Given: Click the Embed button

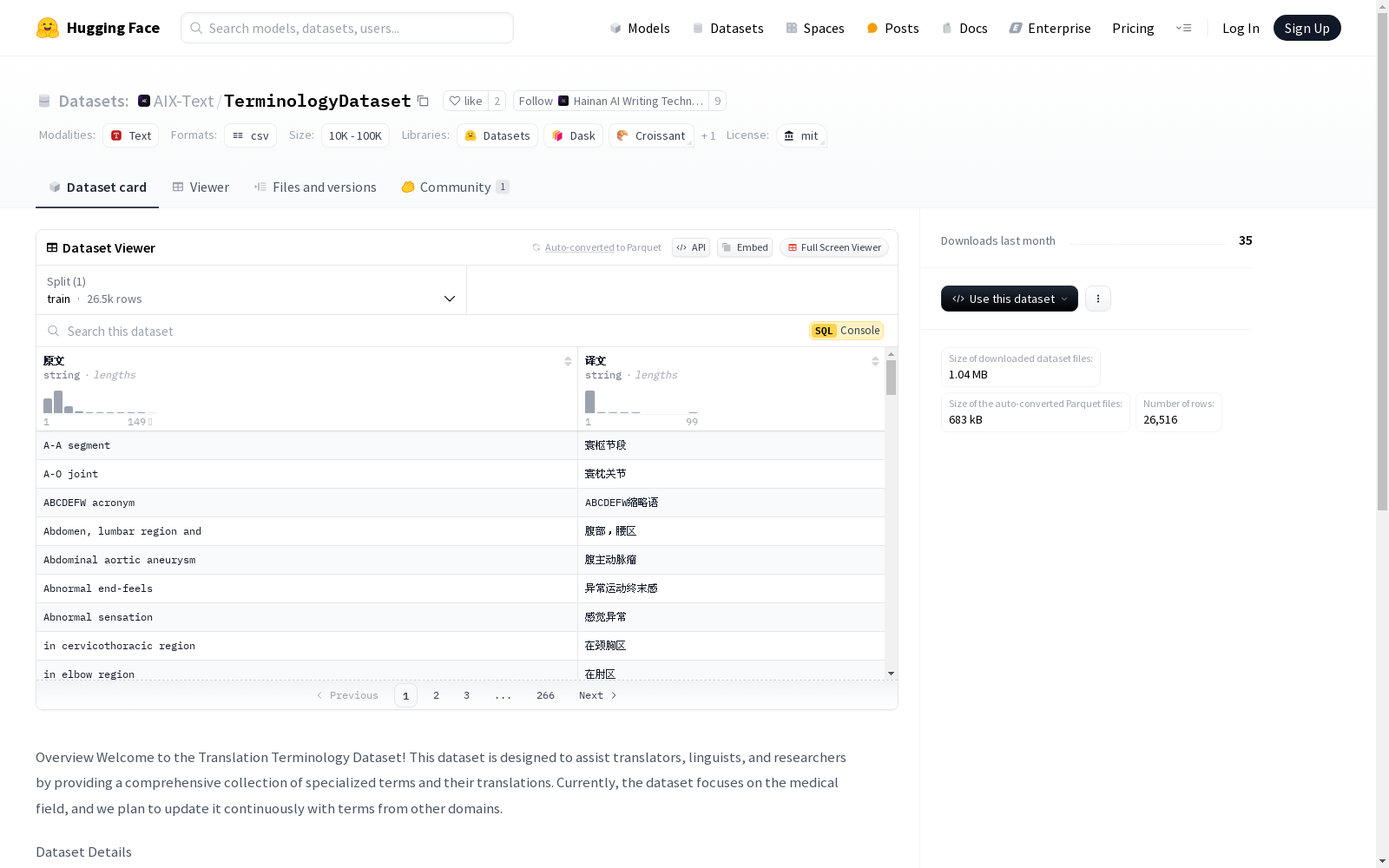Looking at the screenshot, I should [745, 247].
